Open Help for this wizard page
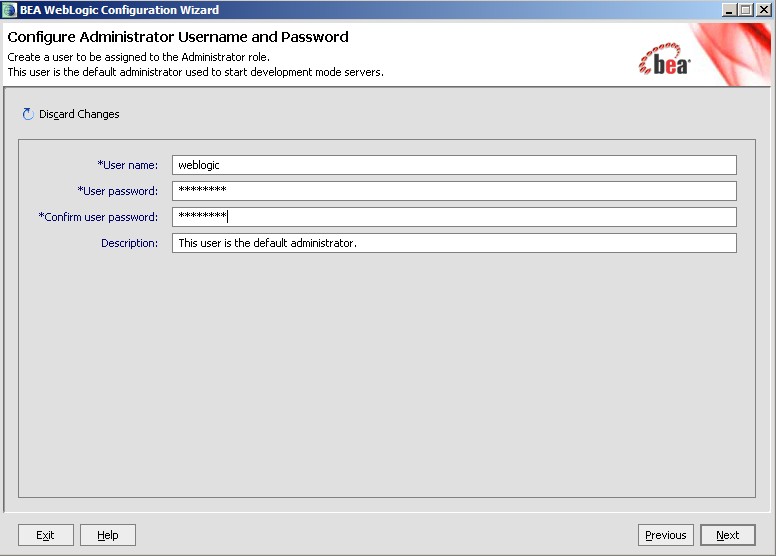Image resolution: width=776 pixels, height=556 pixels. point(108,535)
